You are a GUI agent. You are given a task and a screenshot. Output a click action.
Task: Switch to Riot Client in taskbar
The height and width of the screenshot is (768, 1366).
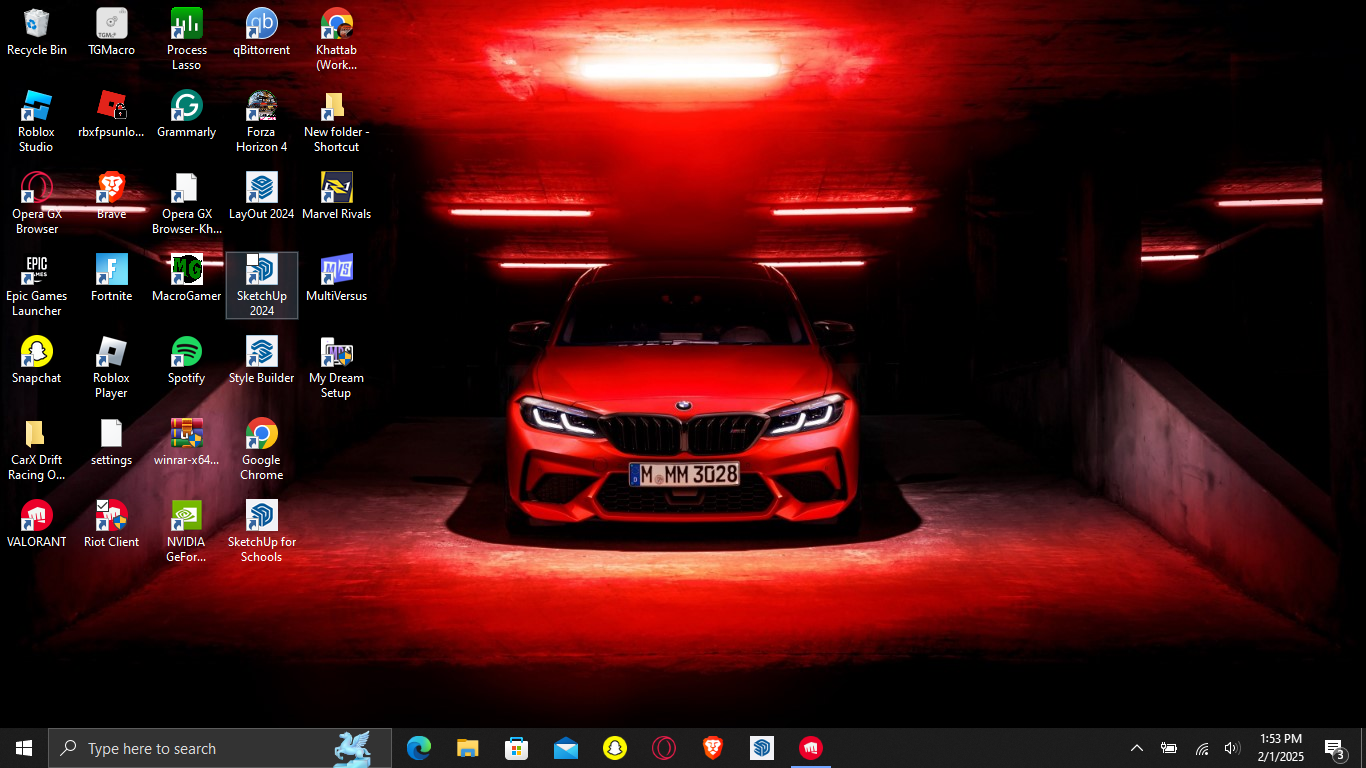(x=811, y=748)
